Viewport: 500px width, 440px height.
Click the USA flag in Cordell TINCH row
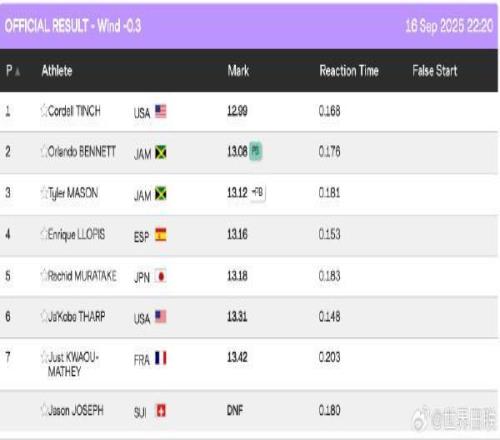point(161,111)
